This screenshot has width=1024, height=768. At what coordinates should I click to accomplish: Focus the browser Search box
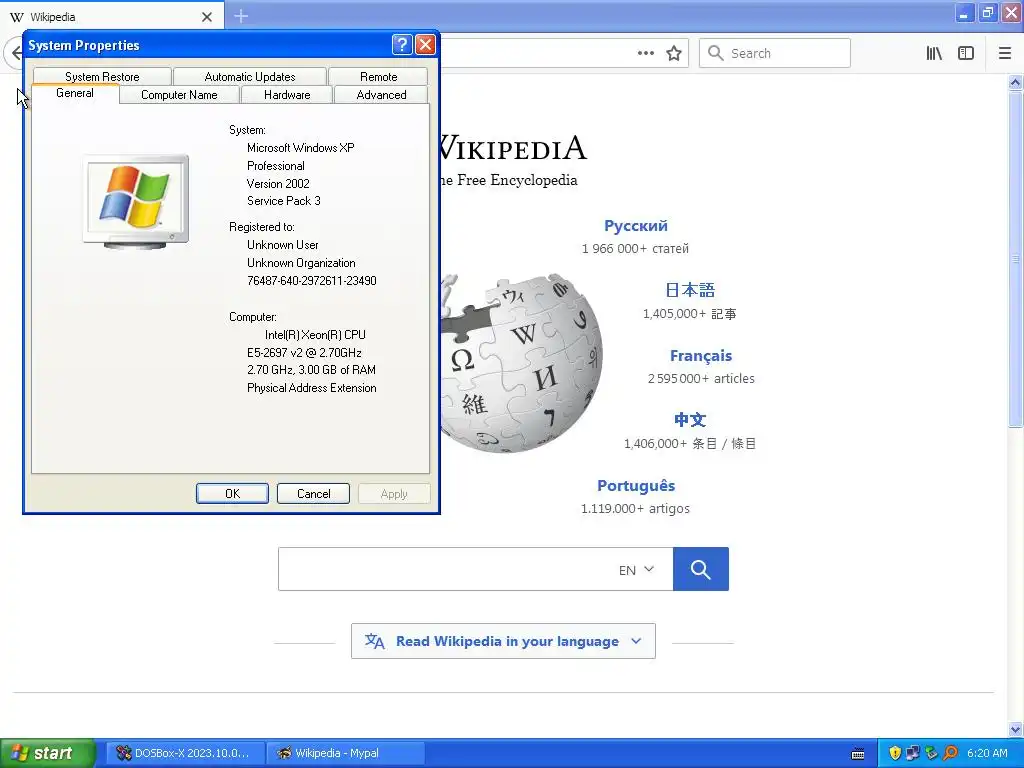775,54
